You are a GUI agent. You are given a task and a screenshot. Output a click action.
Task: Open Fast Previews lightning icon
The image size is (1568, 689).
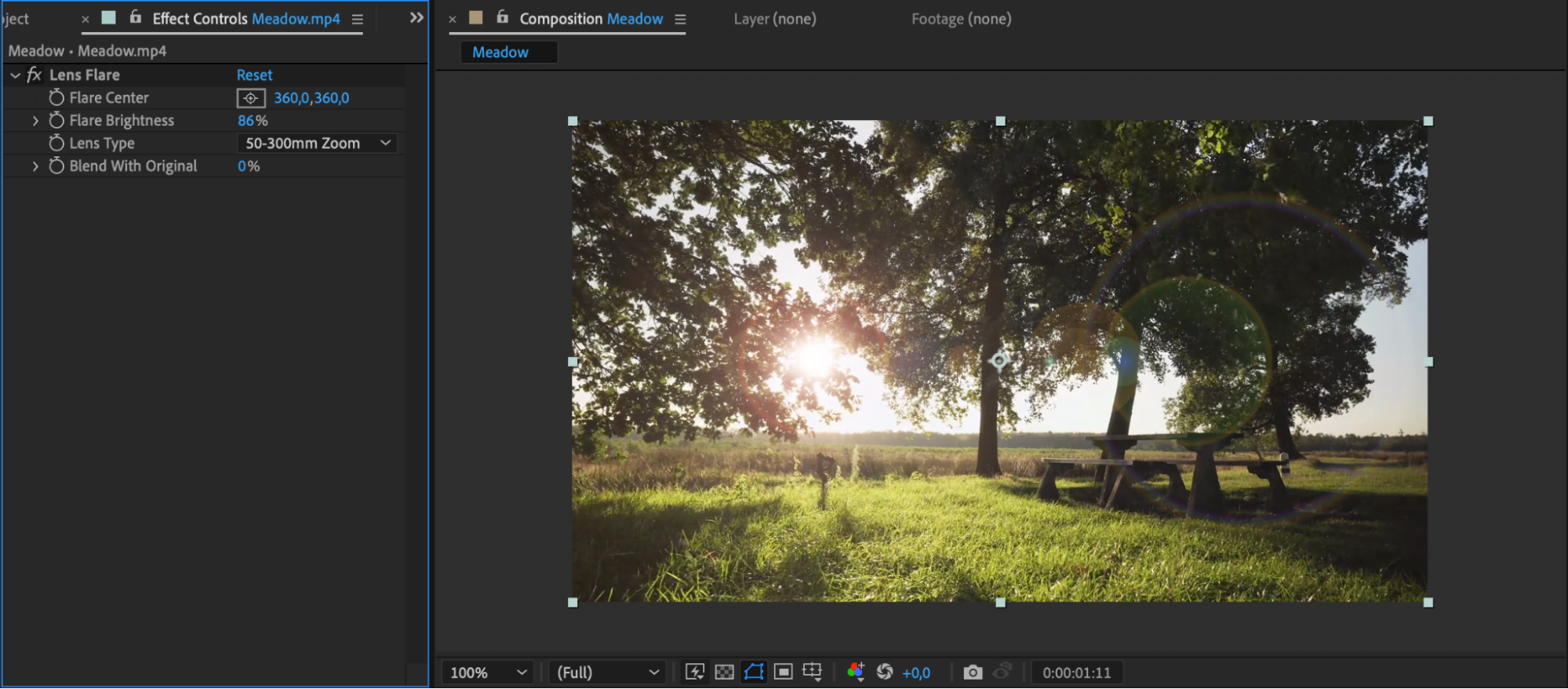(694, 672)
